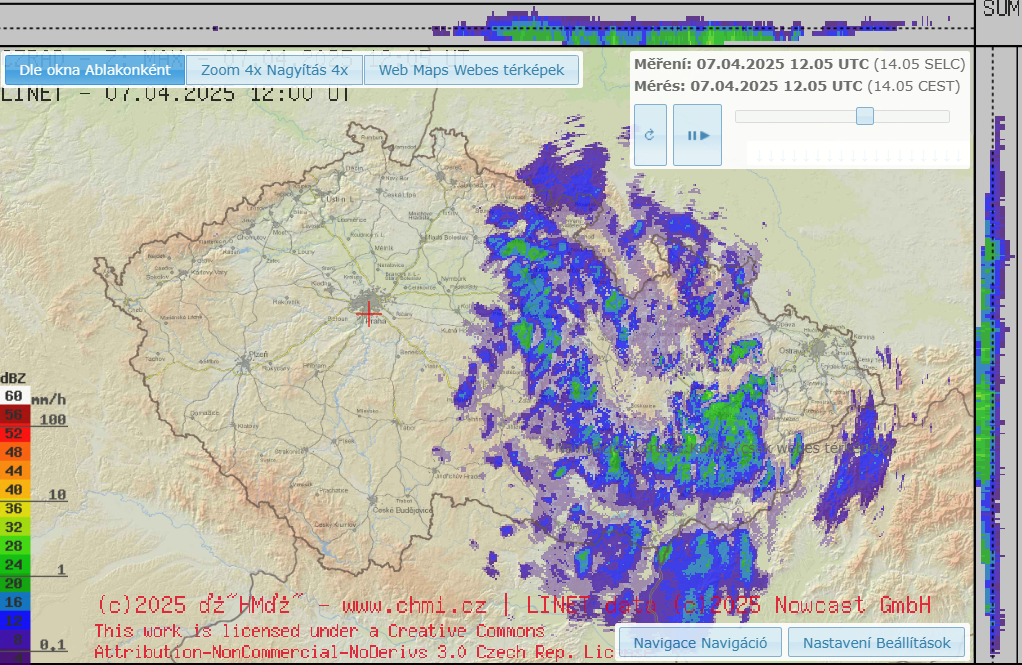The height and width of the screenshot is (665, 1022).
Task: Click the row of timeline arrow markers
Action: pyautogui.click(x=855, y=155)
